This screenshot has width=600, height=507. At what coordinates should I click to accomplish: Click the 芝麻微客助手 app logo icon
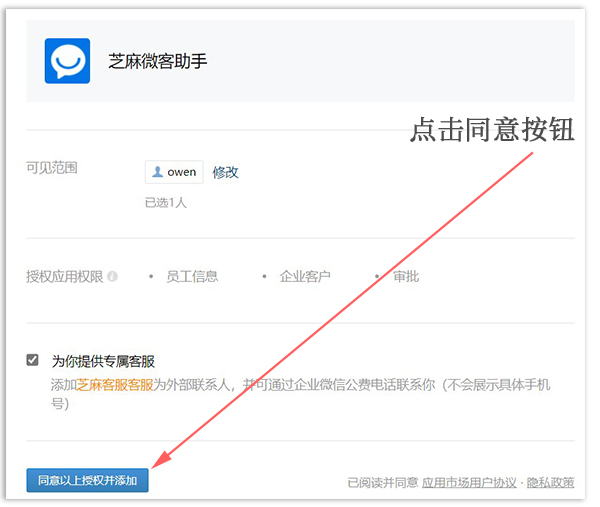pos(67,61)
